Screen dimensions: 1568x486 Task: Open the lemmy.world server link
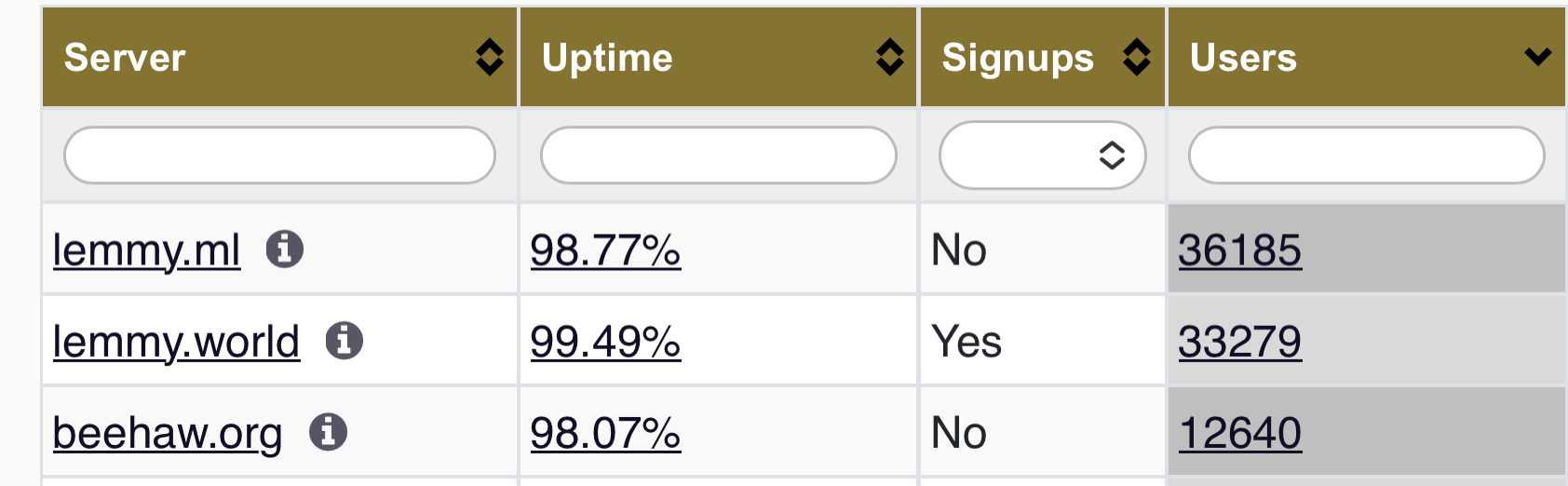(176, 342)
